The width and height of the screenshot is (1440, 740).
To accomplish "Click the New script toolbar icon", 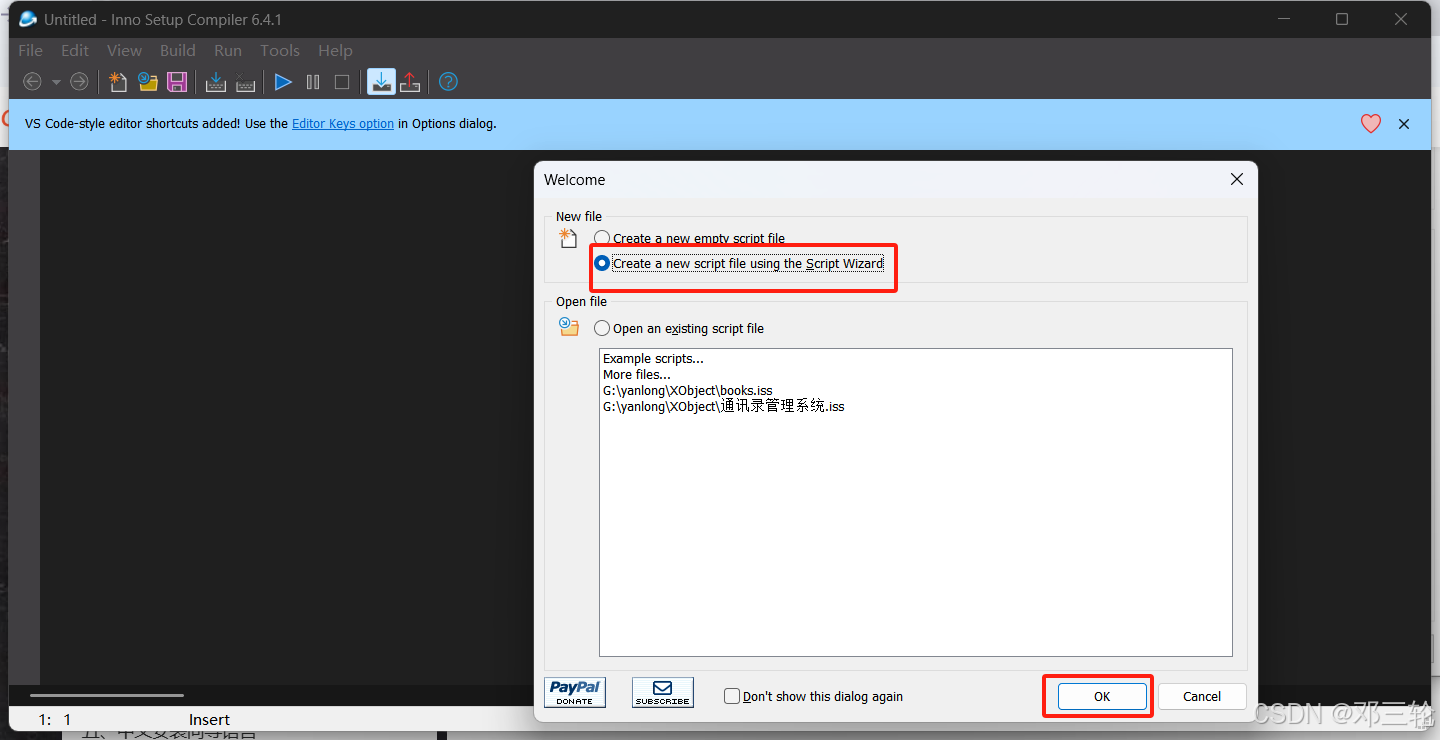I will tap(118, 82).
